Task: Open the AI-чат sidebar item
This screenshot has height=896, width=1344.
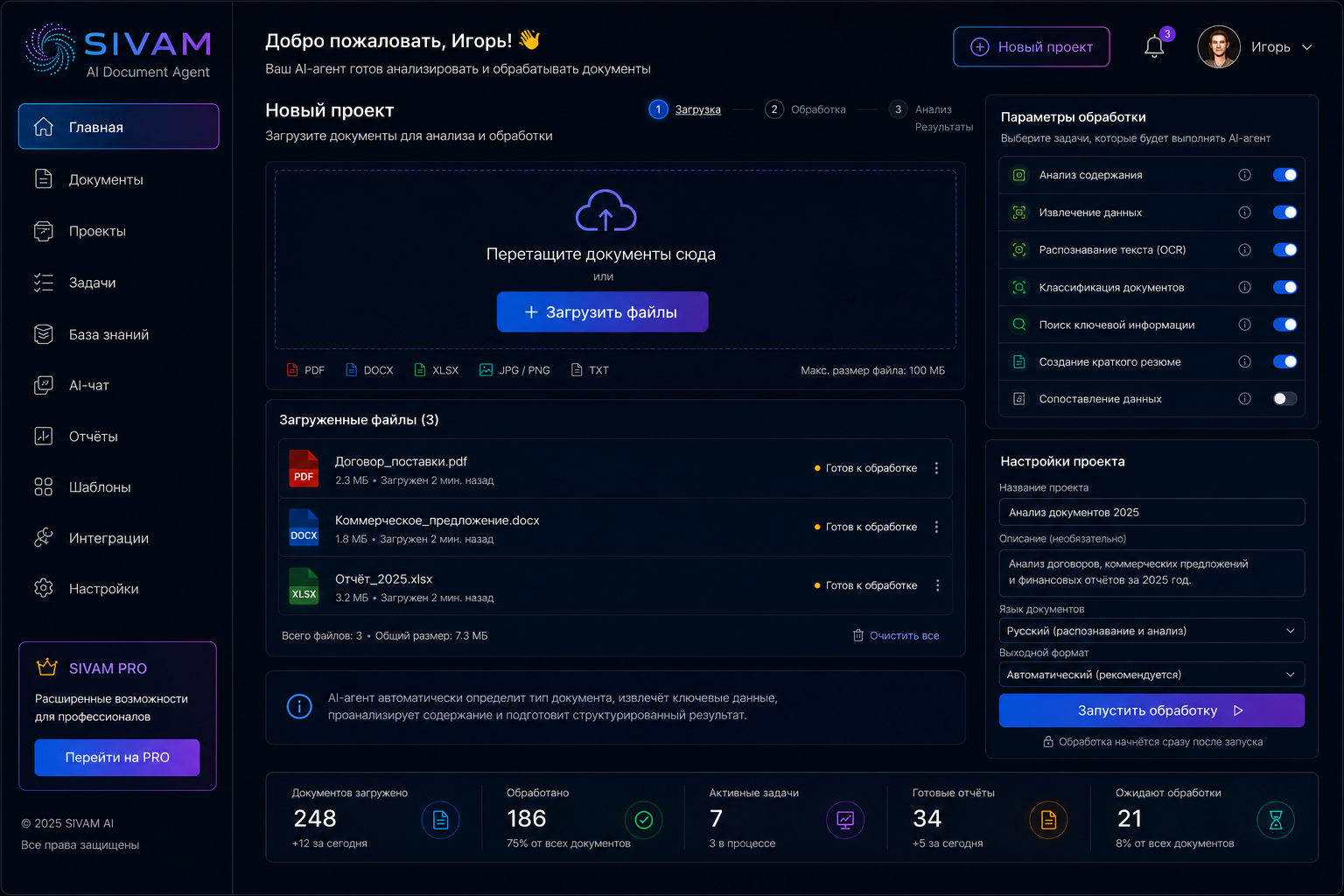Action: 118,385
